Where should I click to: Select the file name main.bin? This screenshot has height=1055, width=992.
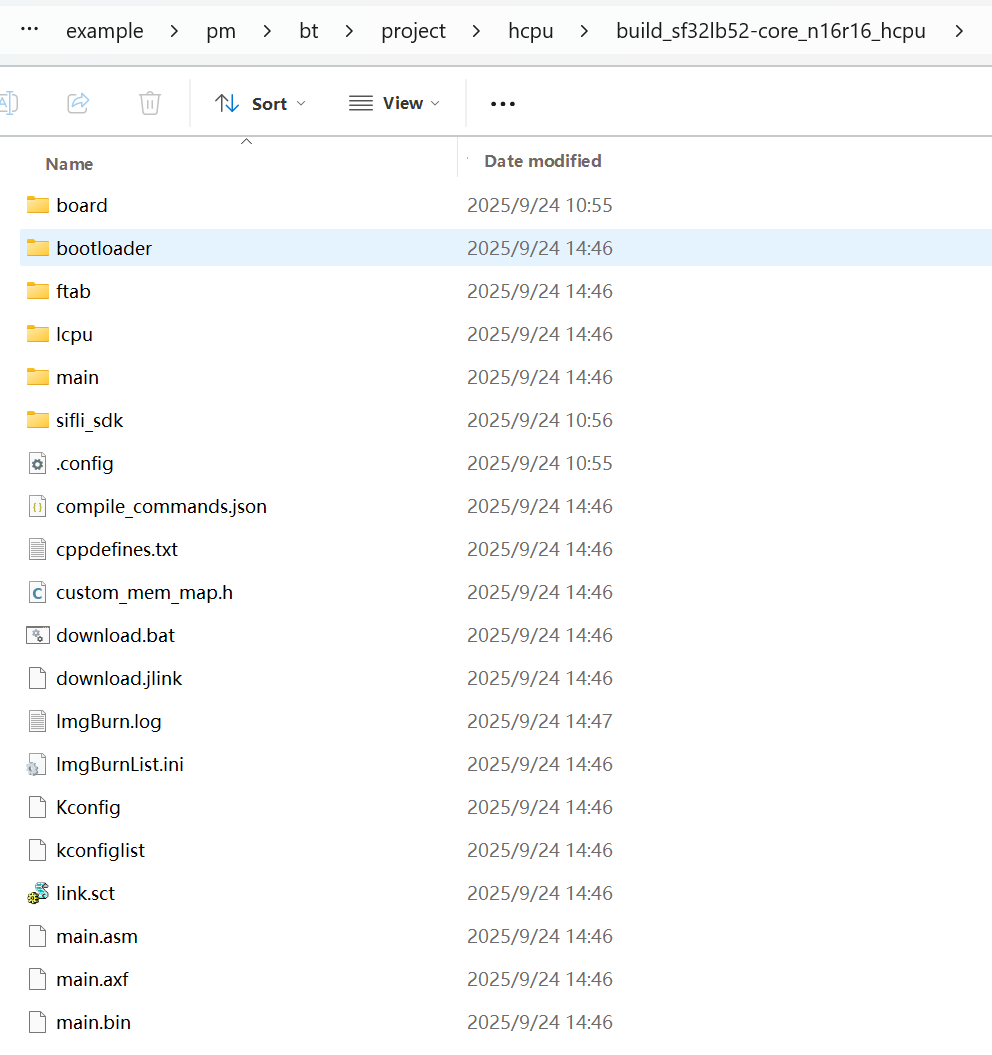click(x=94, y=1023)
